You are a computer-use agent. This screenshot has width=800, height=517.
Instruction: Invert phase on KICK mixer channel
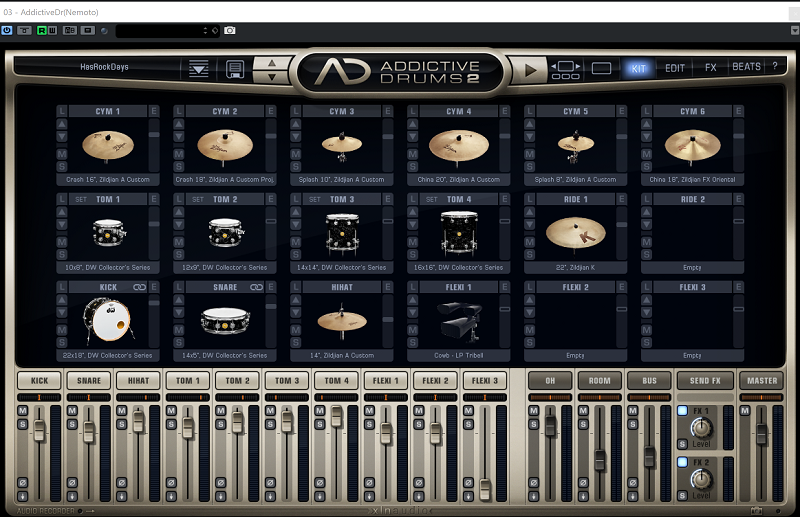coord(22,482)
